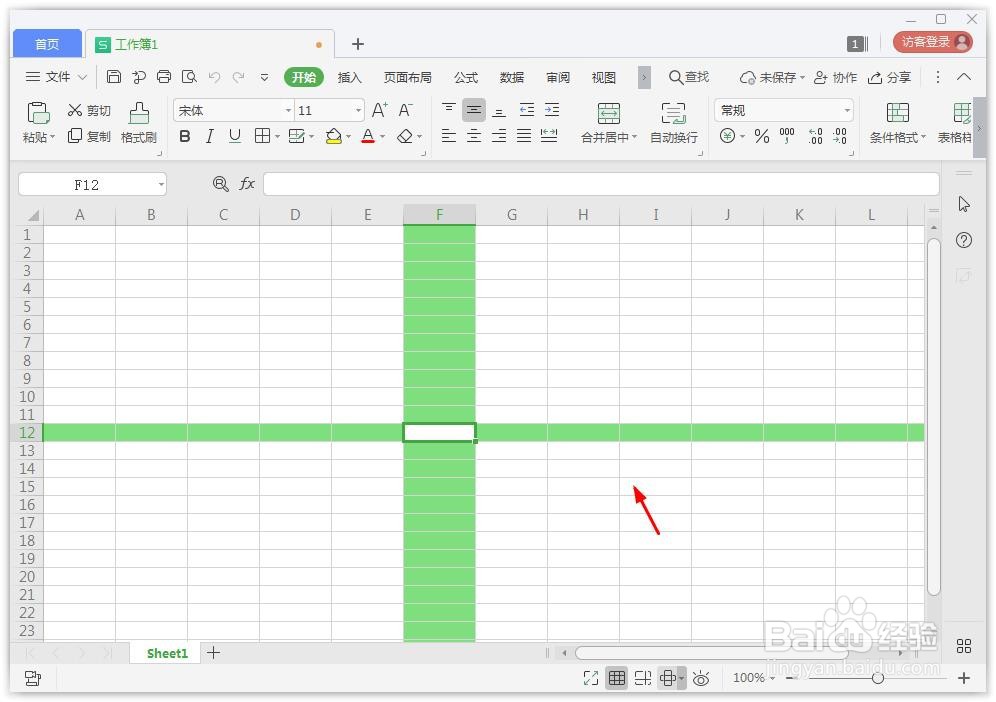Click the Font Color A icon
Image resolution: width=996 pixels, height=702 pixels.
368,136
